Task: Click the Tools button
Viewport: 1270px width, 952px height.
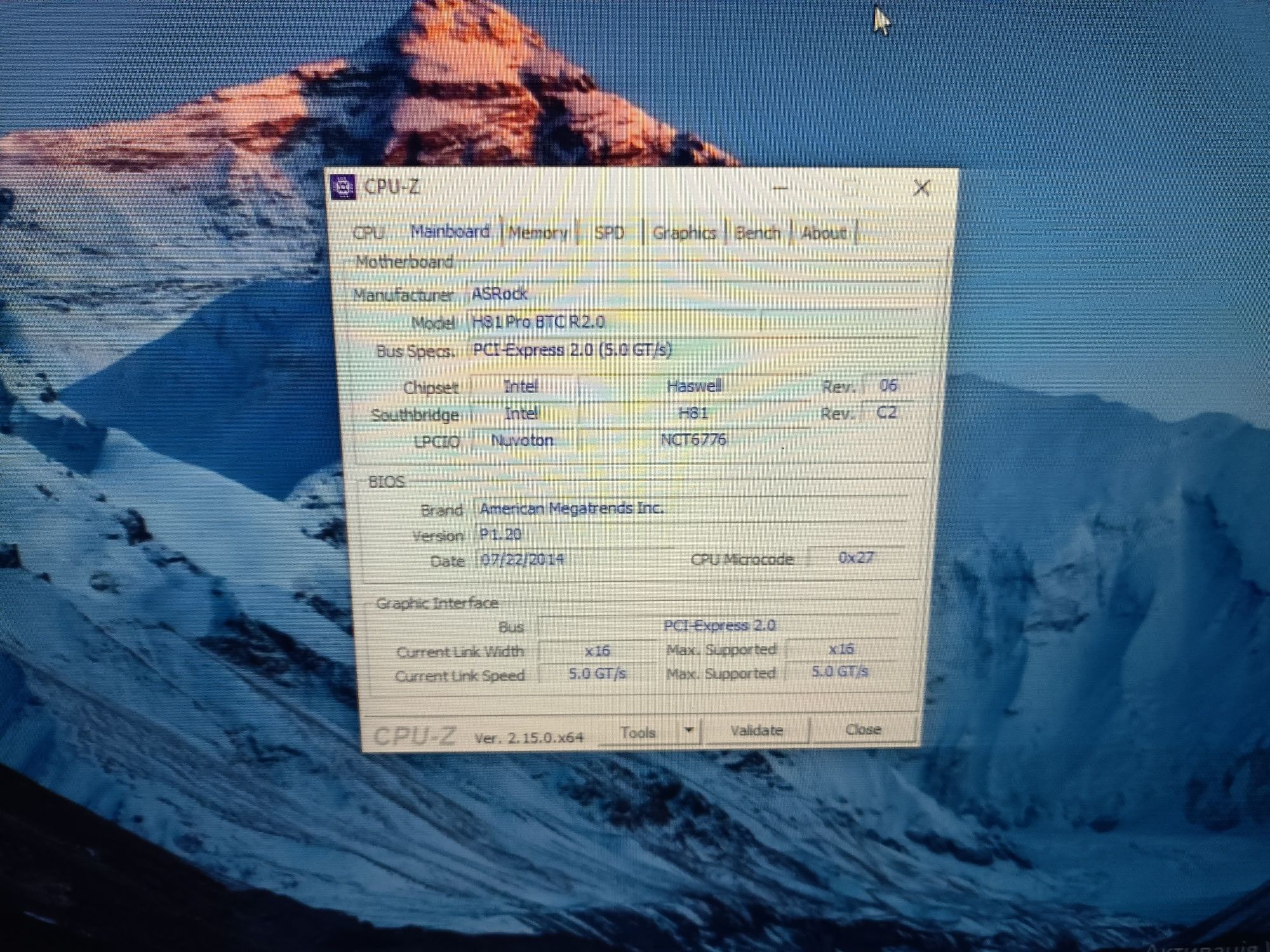Action: point(638,732)
